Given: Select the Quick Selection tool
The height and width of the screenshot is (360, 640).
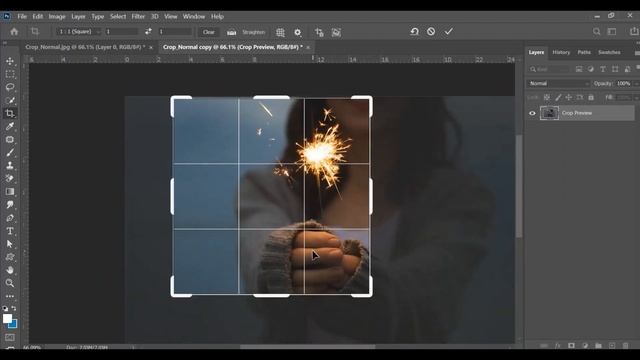Looking at the screenshot, I should pyautogui.click(x=10, y=100).
